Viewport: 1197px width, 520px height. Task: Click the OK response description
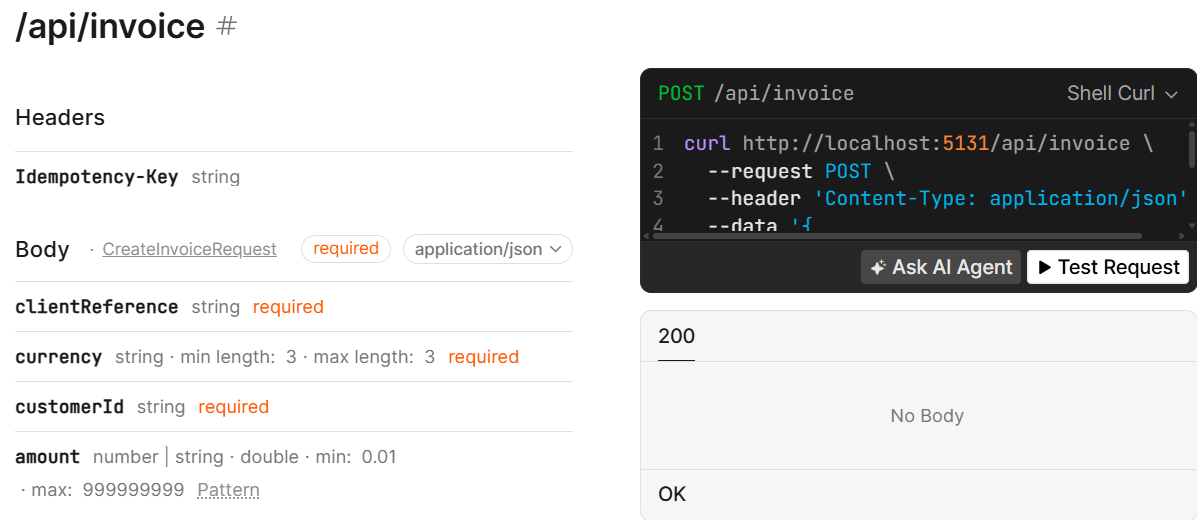[x=673, y=494]
